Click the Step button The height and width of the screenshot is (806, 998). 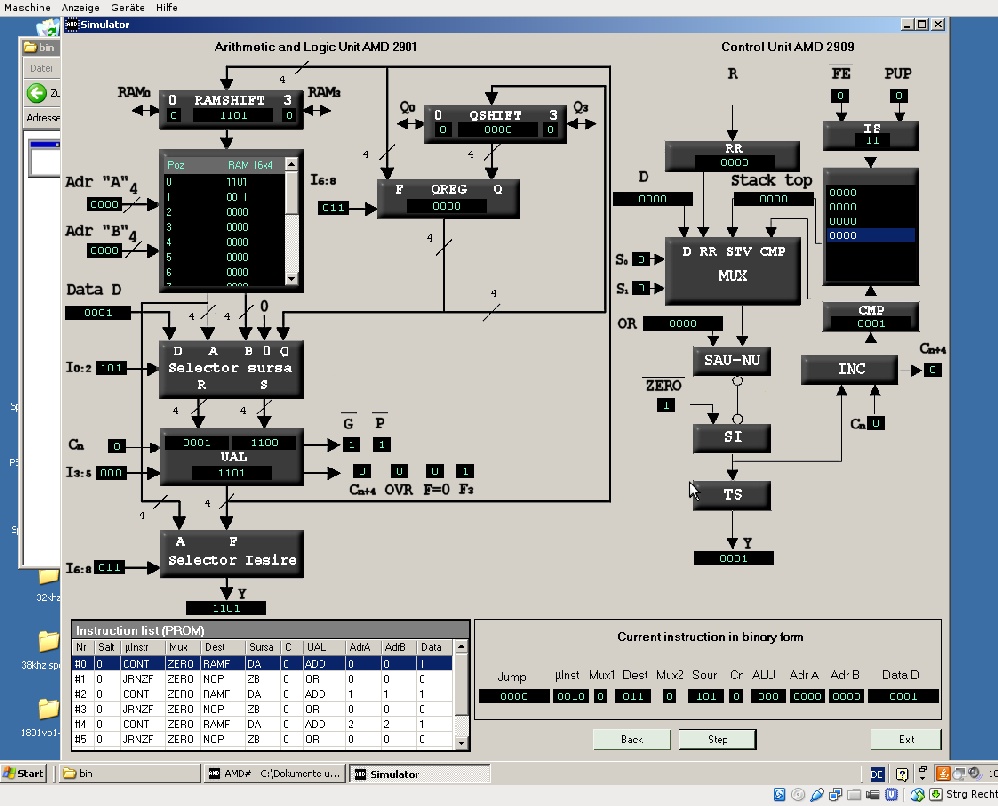click(717, 739)
